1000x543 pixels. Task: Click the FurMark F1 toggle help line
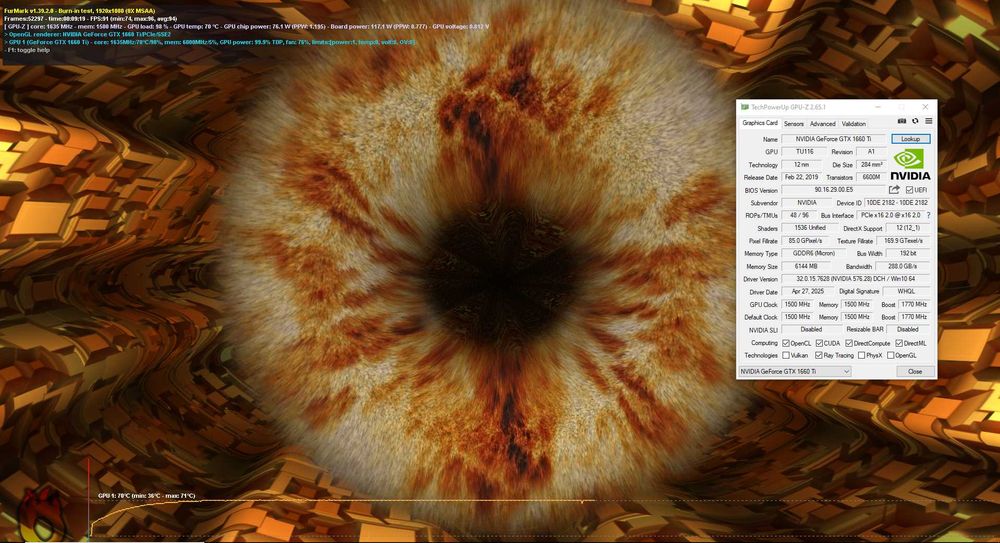tap(27, 50)
